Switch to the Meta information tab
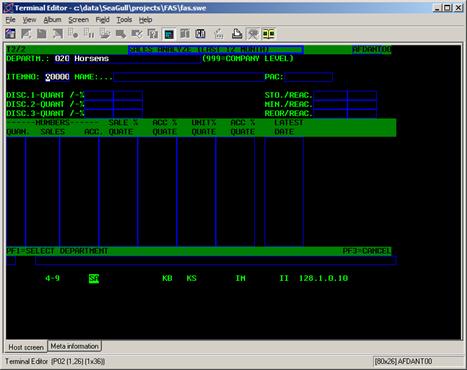467x370 pixels. [x=75, y=346]
